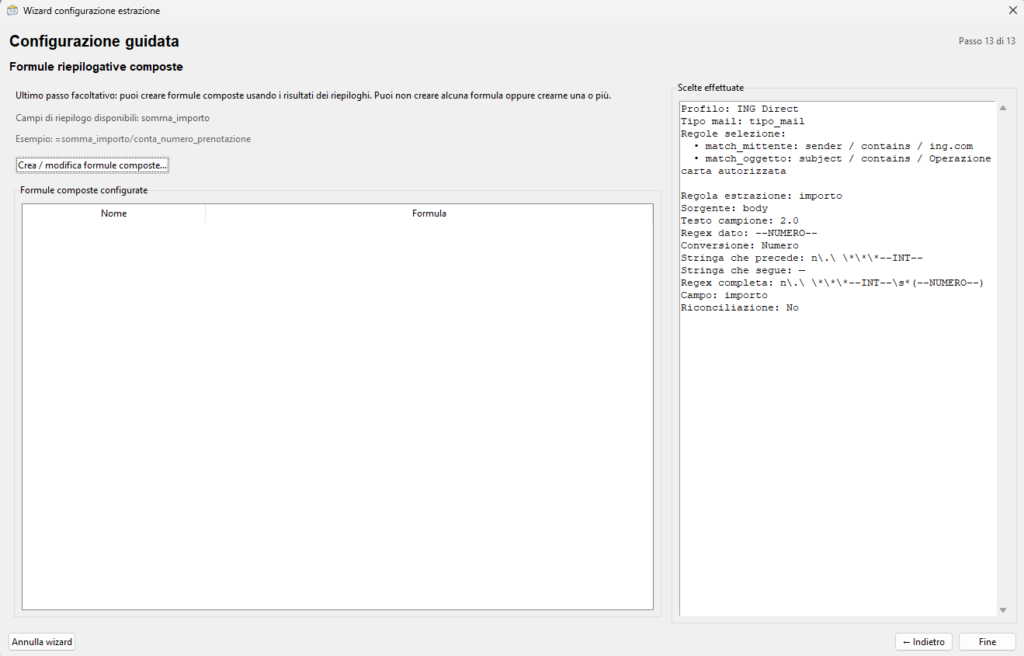Click the 'Campo: importo' line
This screenshot has height=656, width=1024.
[724, 295]
